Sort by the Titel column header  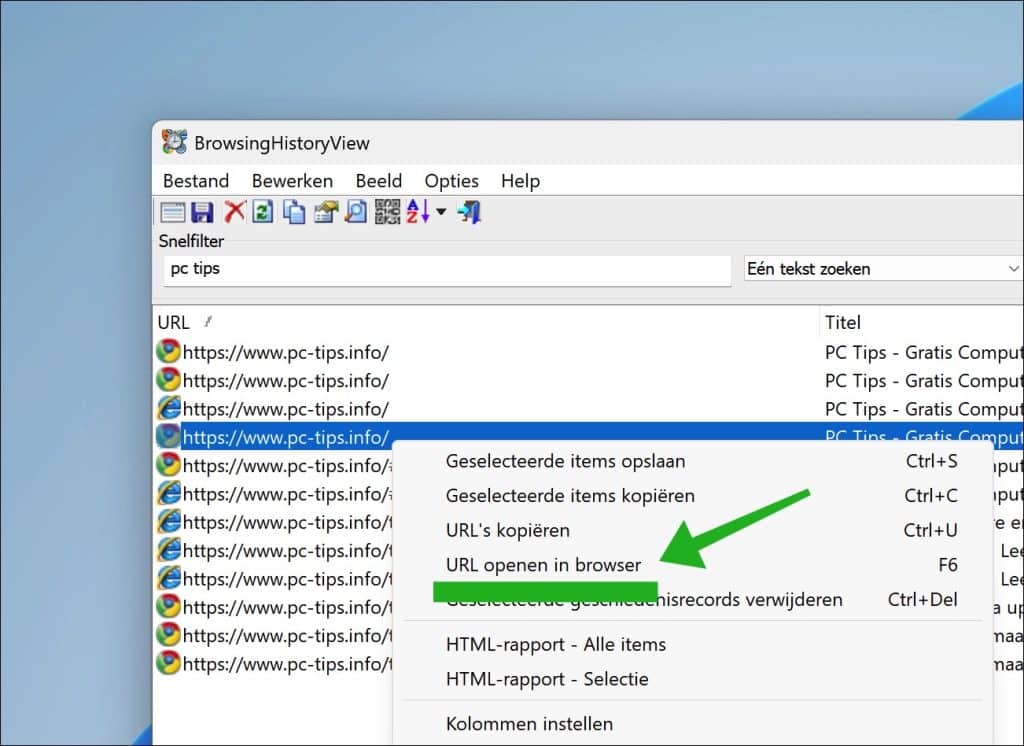pyautogui.click(x=921, y=323)
